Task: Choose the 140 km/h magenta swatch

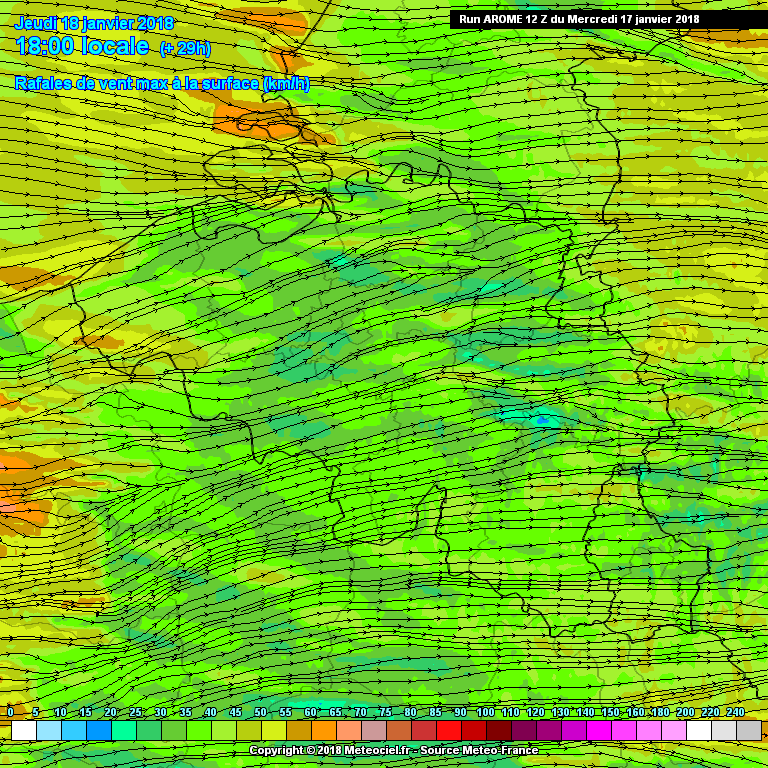Action: pyautogui.click(x=599, y=730)
